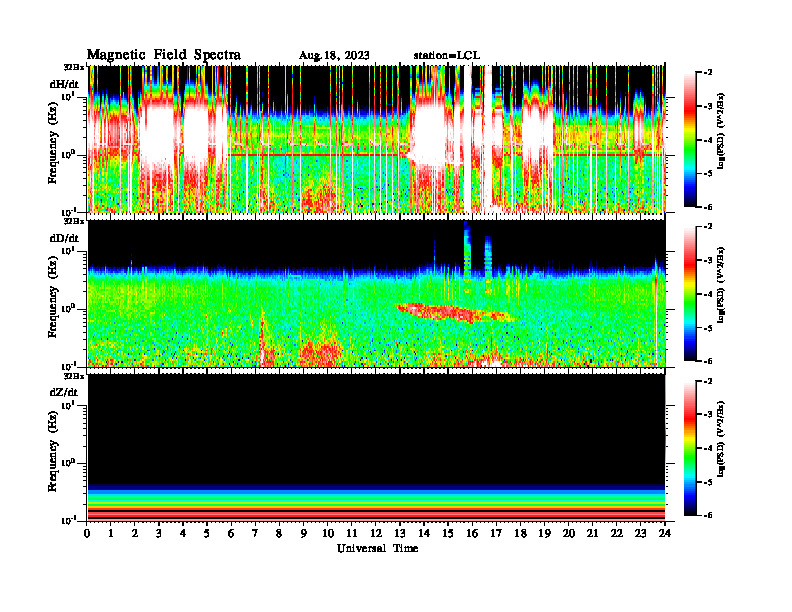
Task: Click hour tick label "9" on time axis
Action: 304,533
